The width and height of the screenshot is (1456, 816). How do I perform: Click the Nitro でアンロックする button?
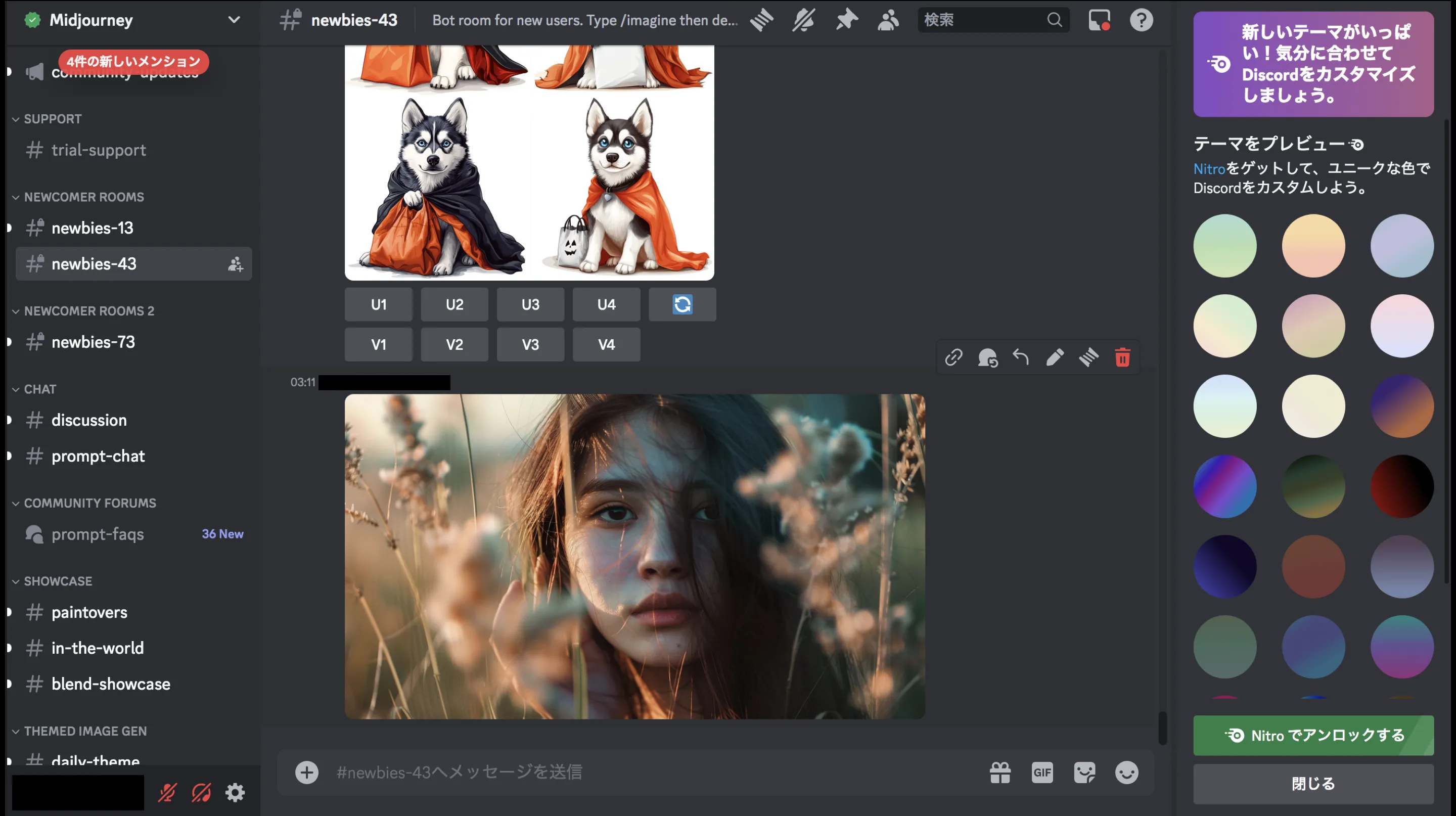pyautogui.click(x=1313, y=735)
